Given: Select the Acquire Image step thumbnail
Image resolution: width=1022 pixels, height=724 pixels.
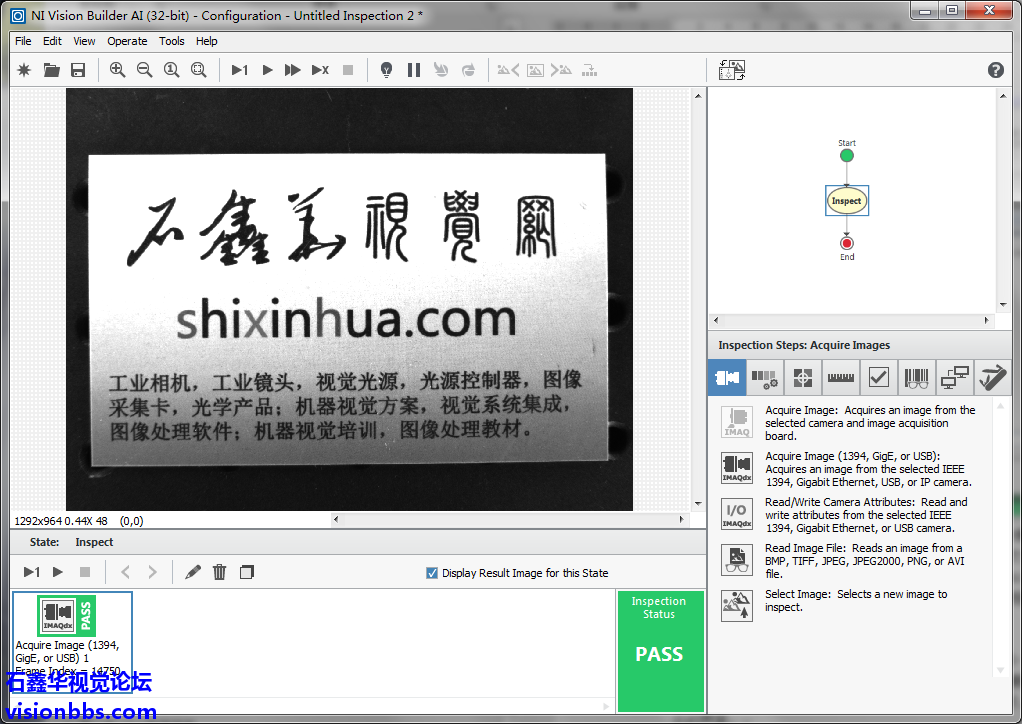Looking at the screenshot, I should (66, 616).
